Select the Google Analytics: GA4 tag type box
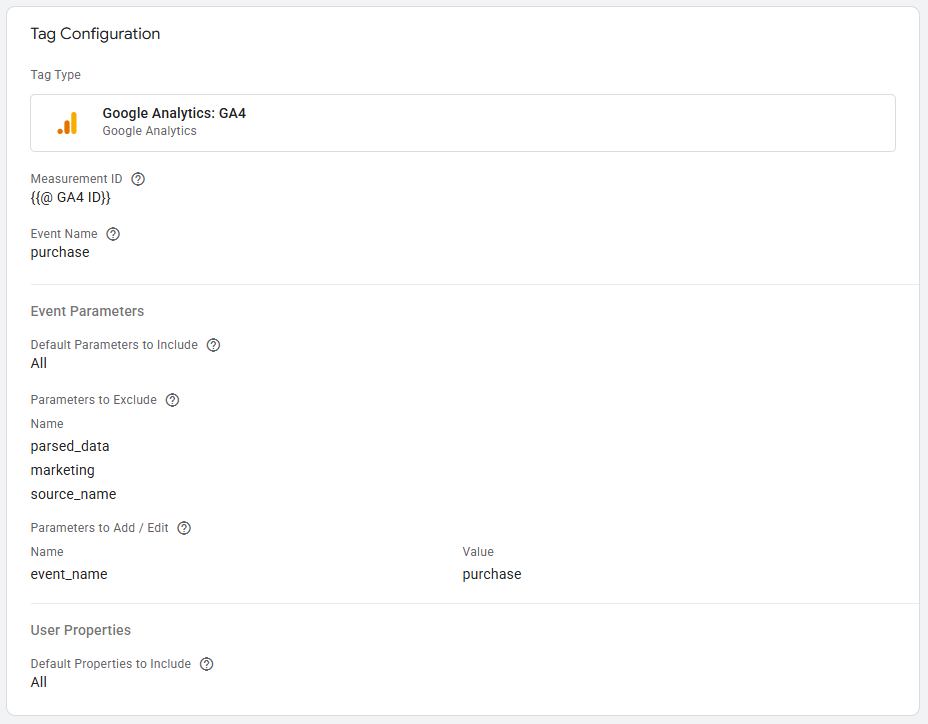 (462, 123)
